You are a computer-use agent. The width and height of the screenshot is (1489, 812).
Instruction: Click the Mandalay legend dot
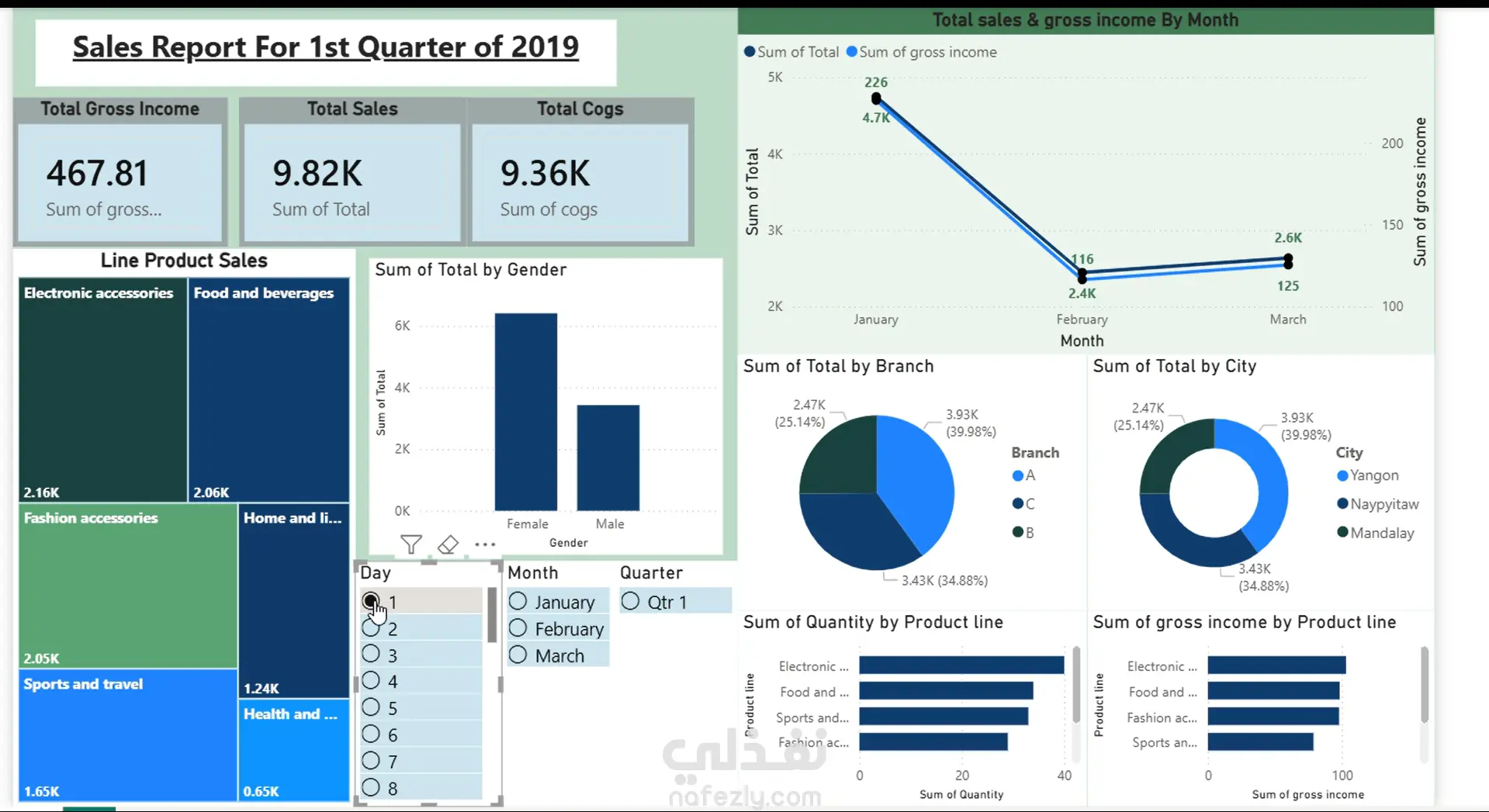[1342, 532]
